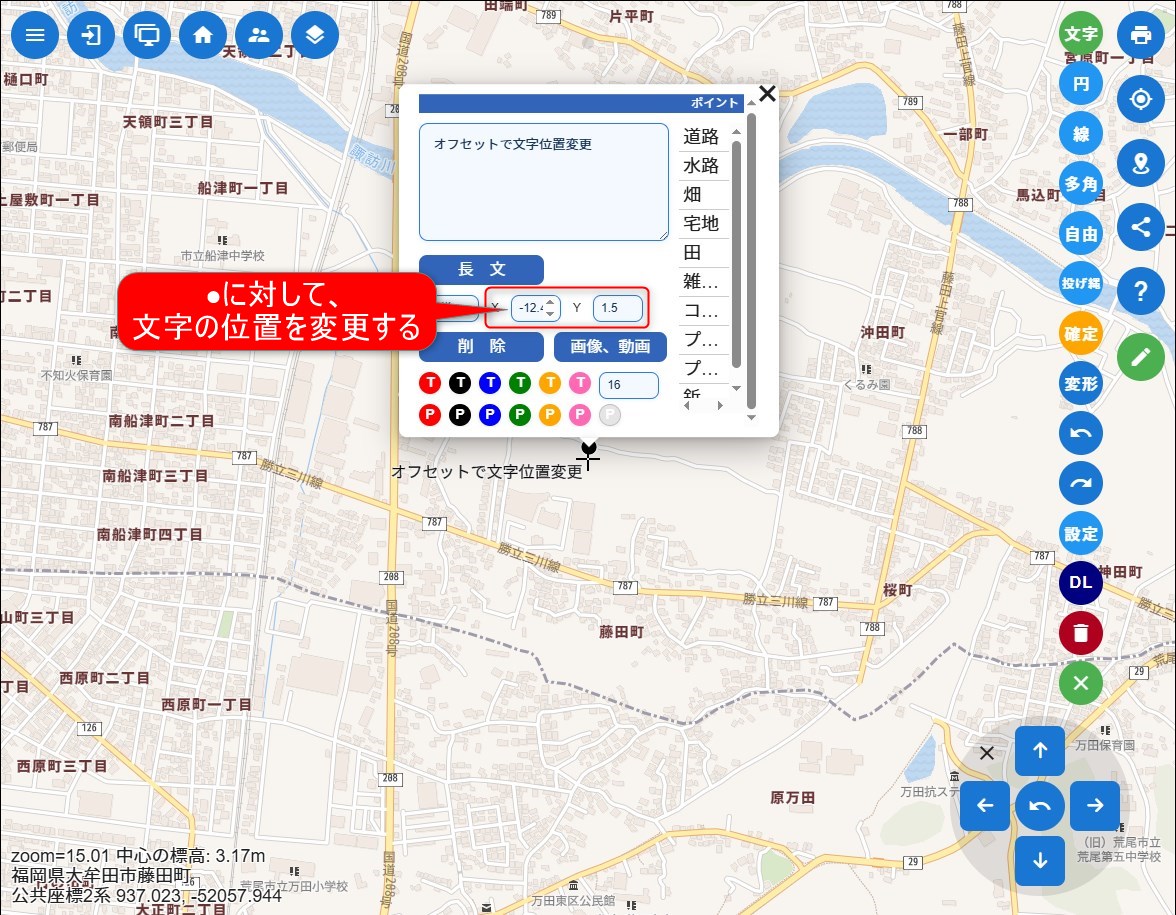Open the hamburger main menu
1176x915 pixels.
[x=35, y=35]
